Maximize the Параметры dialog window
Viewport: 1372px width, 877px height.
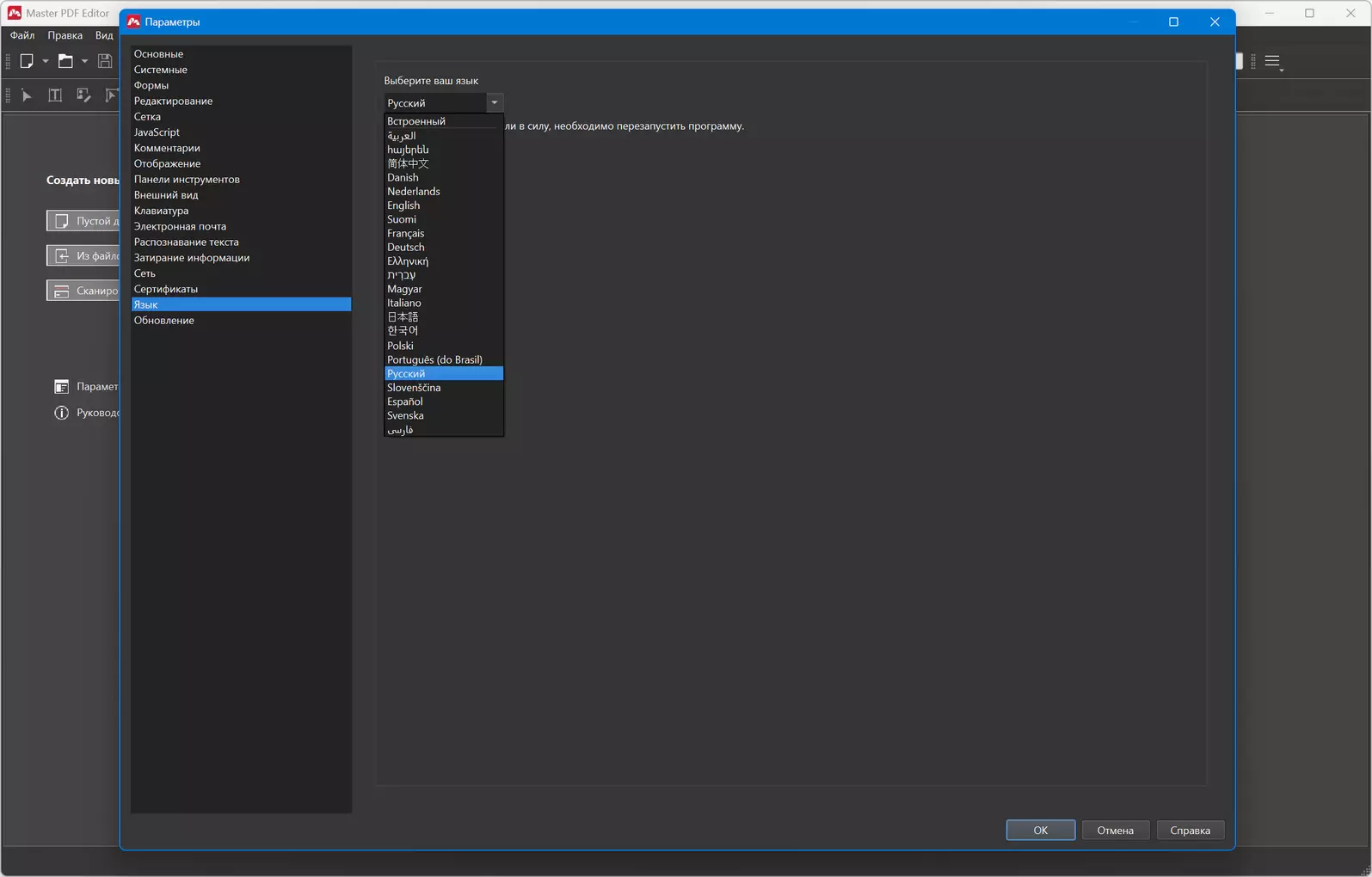[1173, 21]
